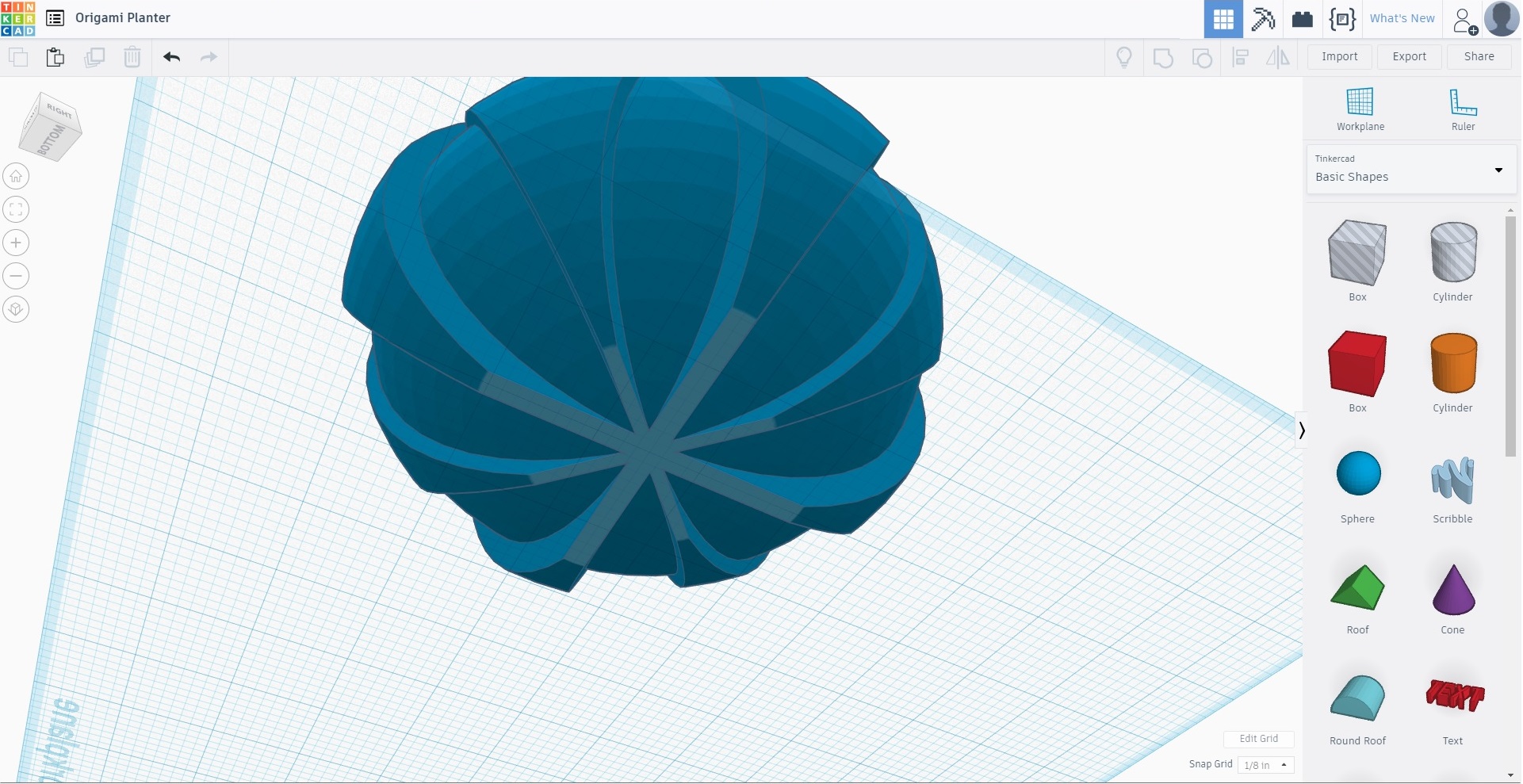Toggle orthographic perspective view
This screenshot has width=1523, height=784.
coord(16,309)
